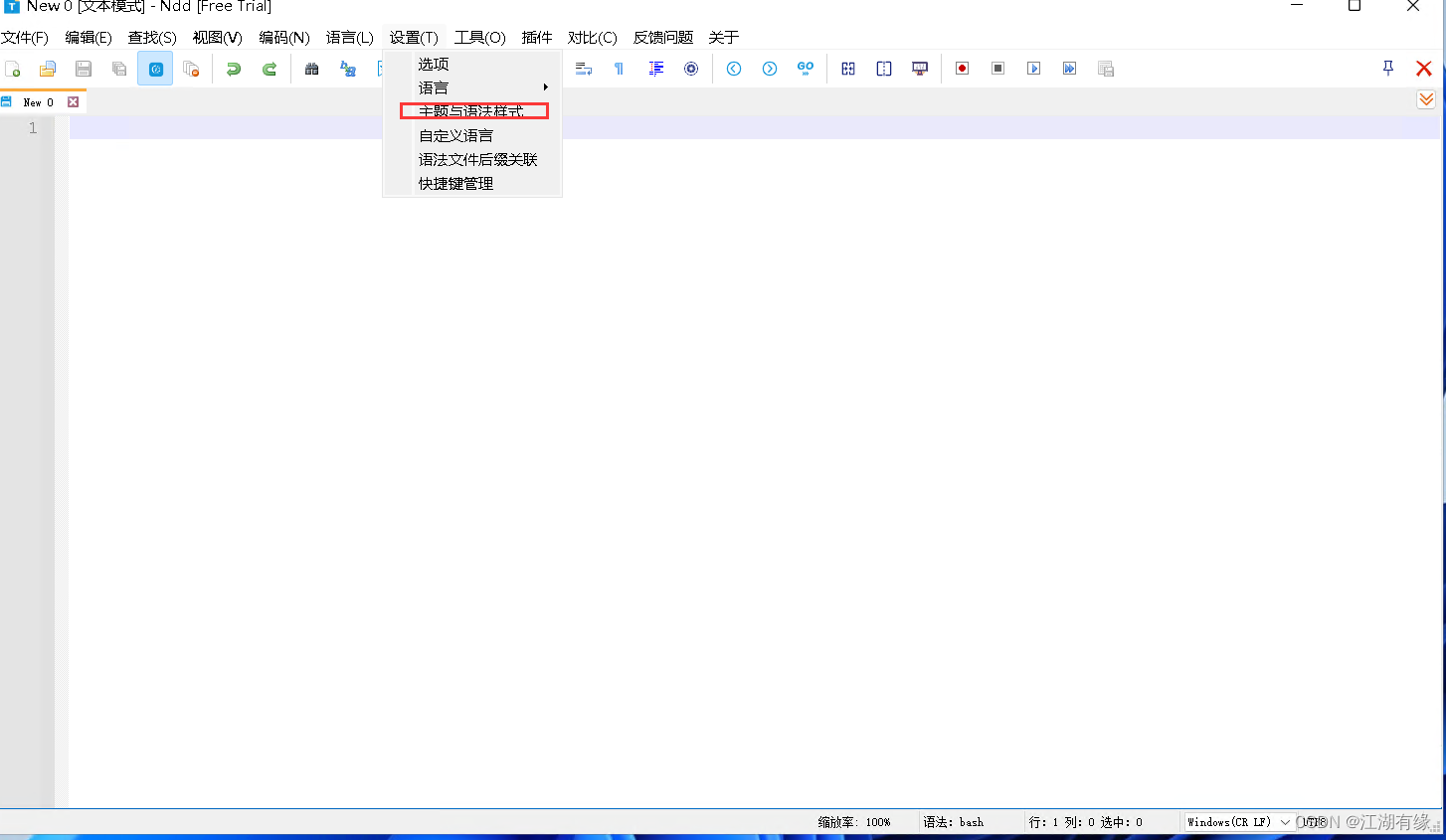Screen dimensions: 1446x840
Task: Toggle the highlighted blue toolbar button
Action: [155, 69]
